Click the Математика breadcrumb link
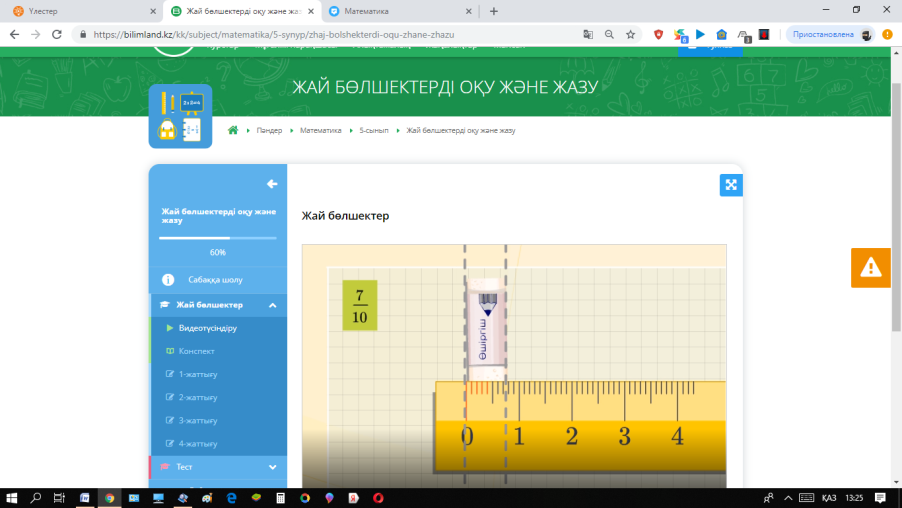The height and width of the screenshot is (508, 902). [x=320, y=131]
